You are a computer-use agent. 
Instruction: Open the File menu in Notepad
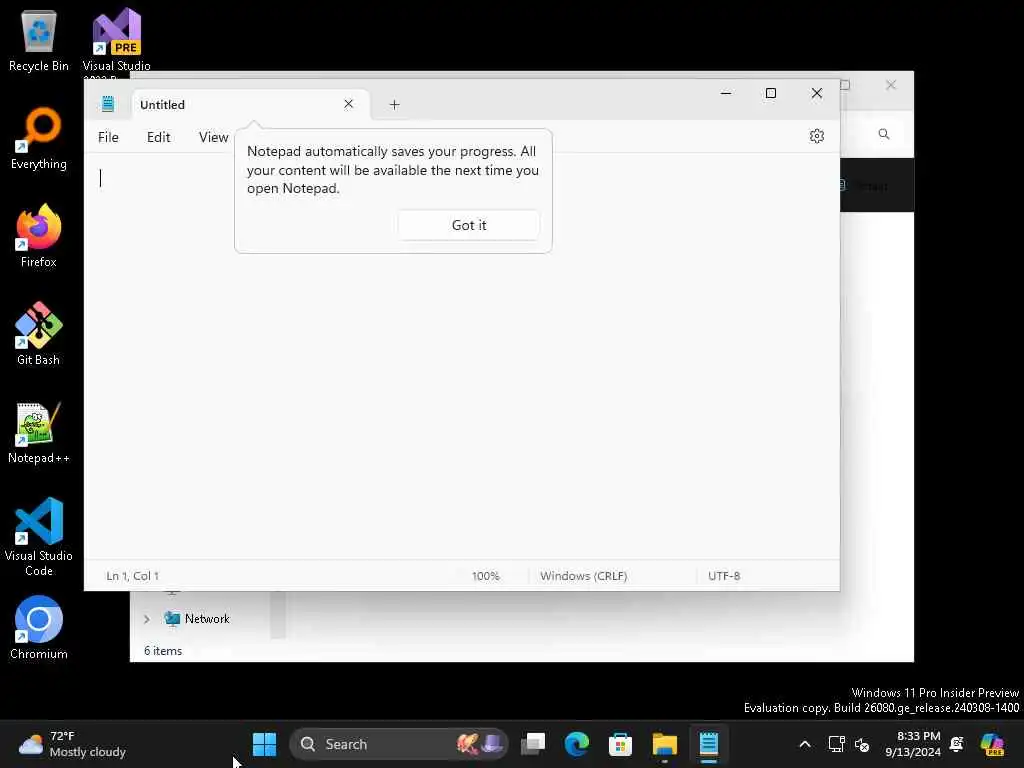pyautogui.click(x=108, y=137)
